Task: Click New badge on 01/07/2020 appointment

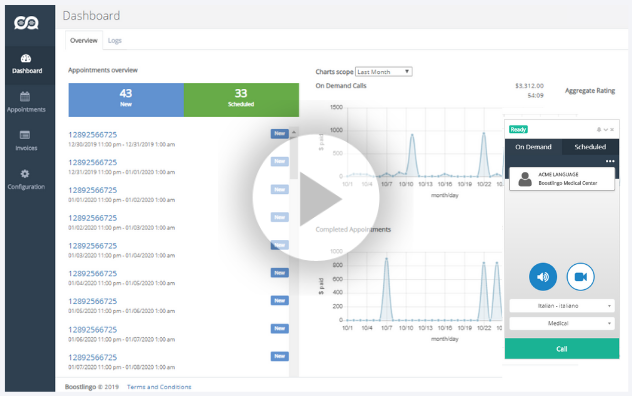Action: [x=280, y=356]
